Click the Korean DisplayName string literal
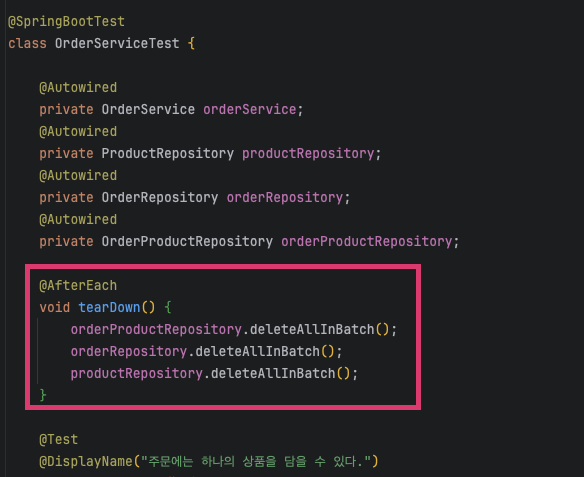The image size is (584, 477). tap(256, 462)
